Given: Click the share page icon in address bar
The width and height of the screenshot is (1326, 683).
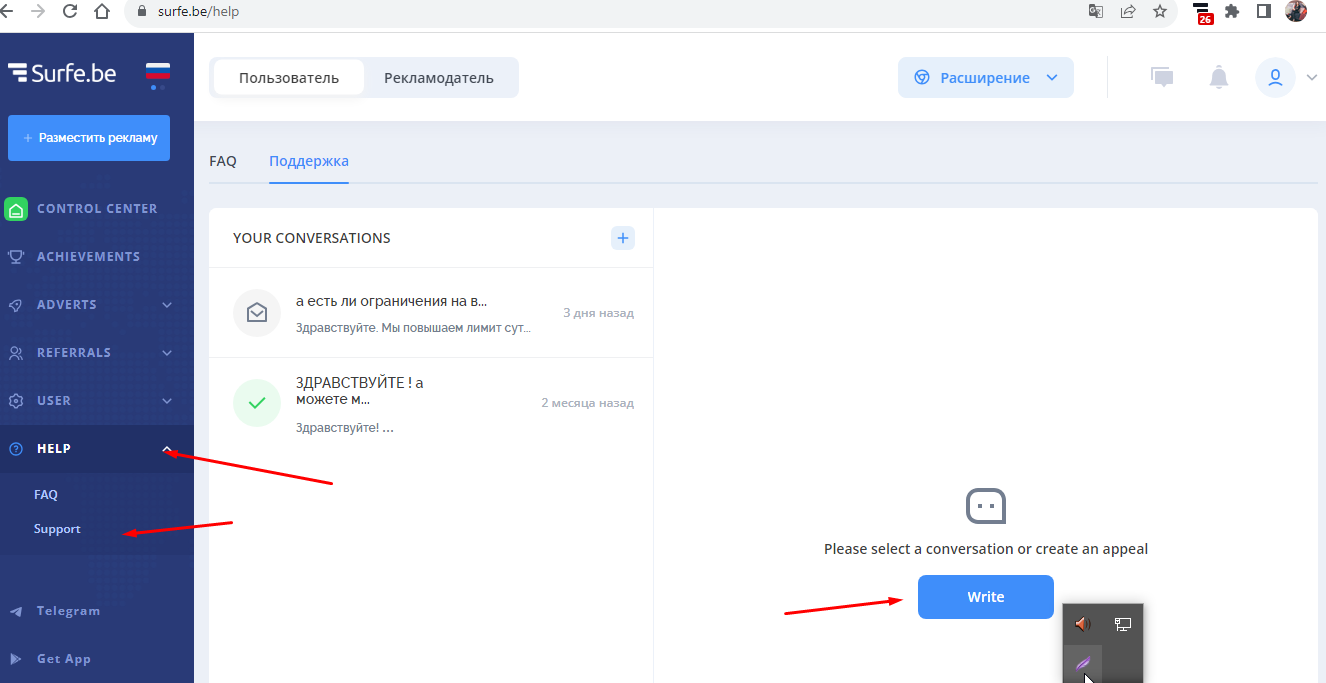Looking at the screenshot, I should click(x=1128, y=12).
